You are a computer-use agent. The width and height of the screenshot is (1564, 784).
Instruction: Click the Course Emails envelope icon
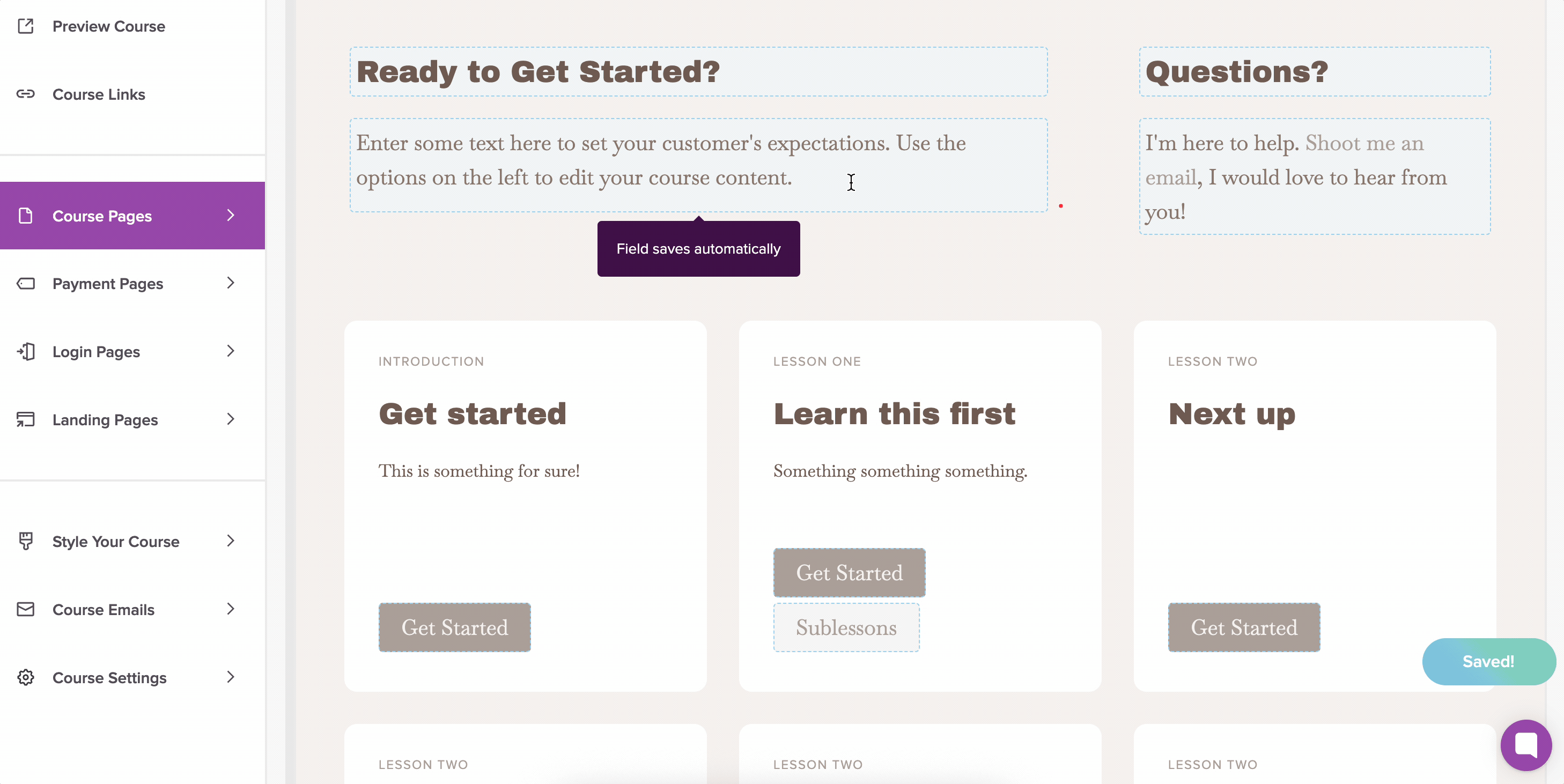26,609
